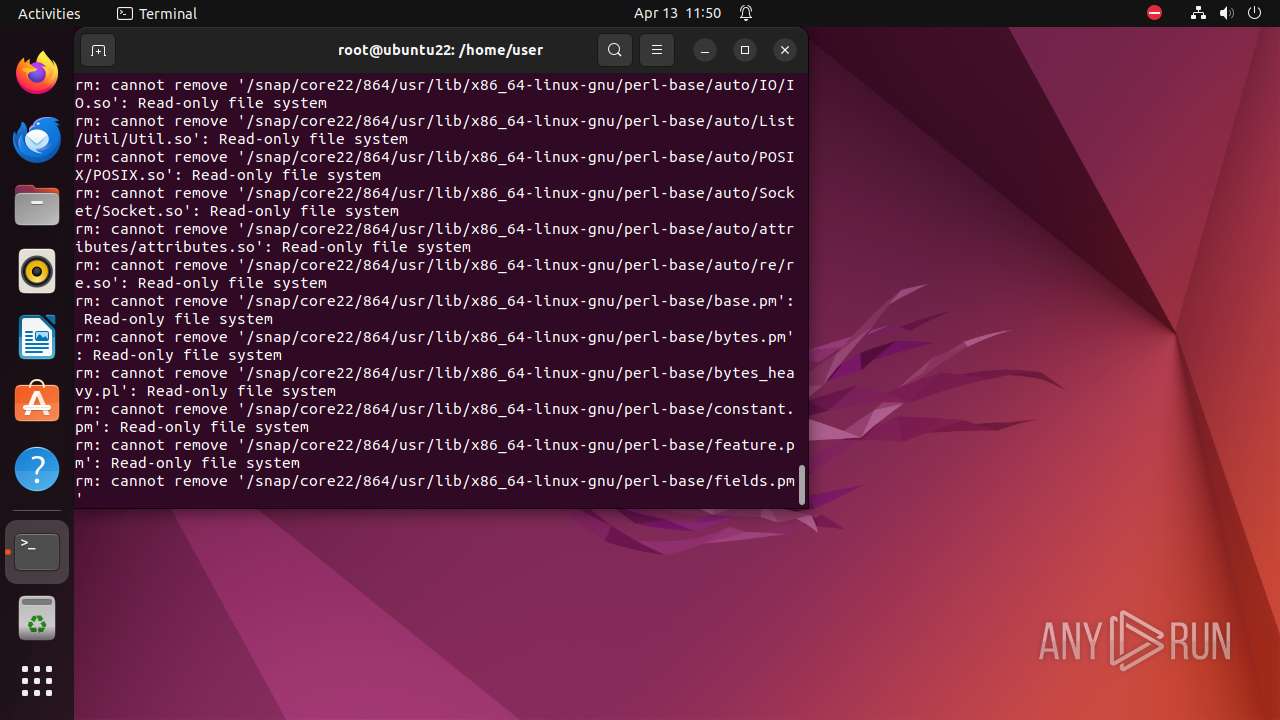Click the line ending 'perl-base/constant.'
This screenshot has width=1280, height=720.
435,409
